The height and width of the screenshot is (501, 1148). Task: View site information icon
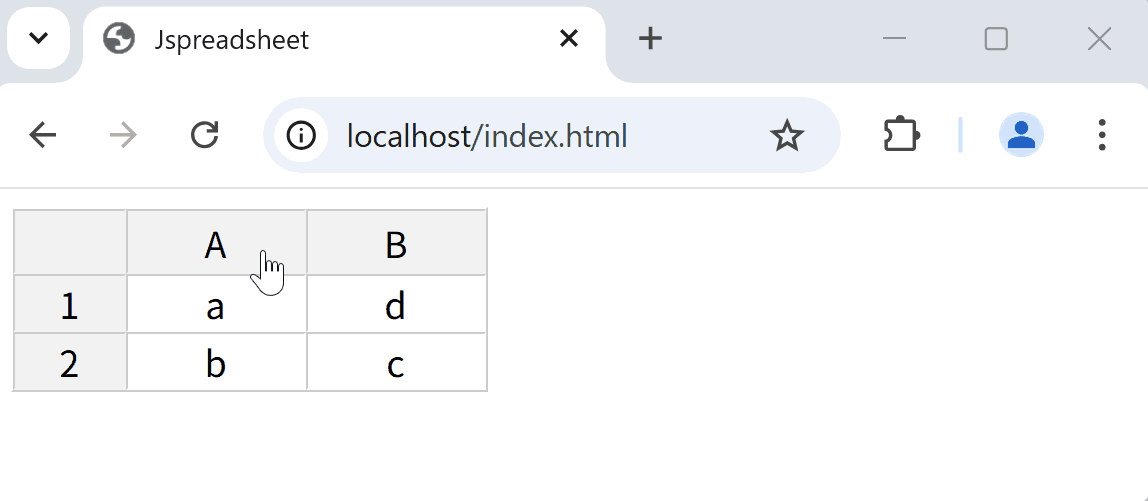[301, 135]
